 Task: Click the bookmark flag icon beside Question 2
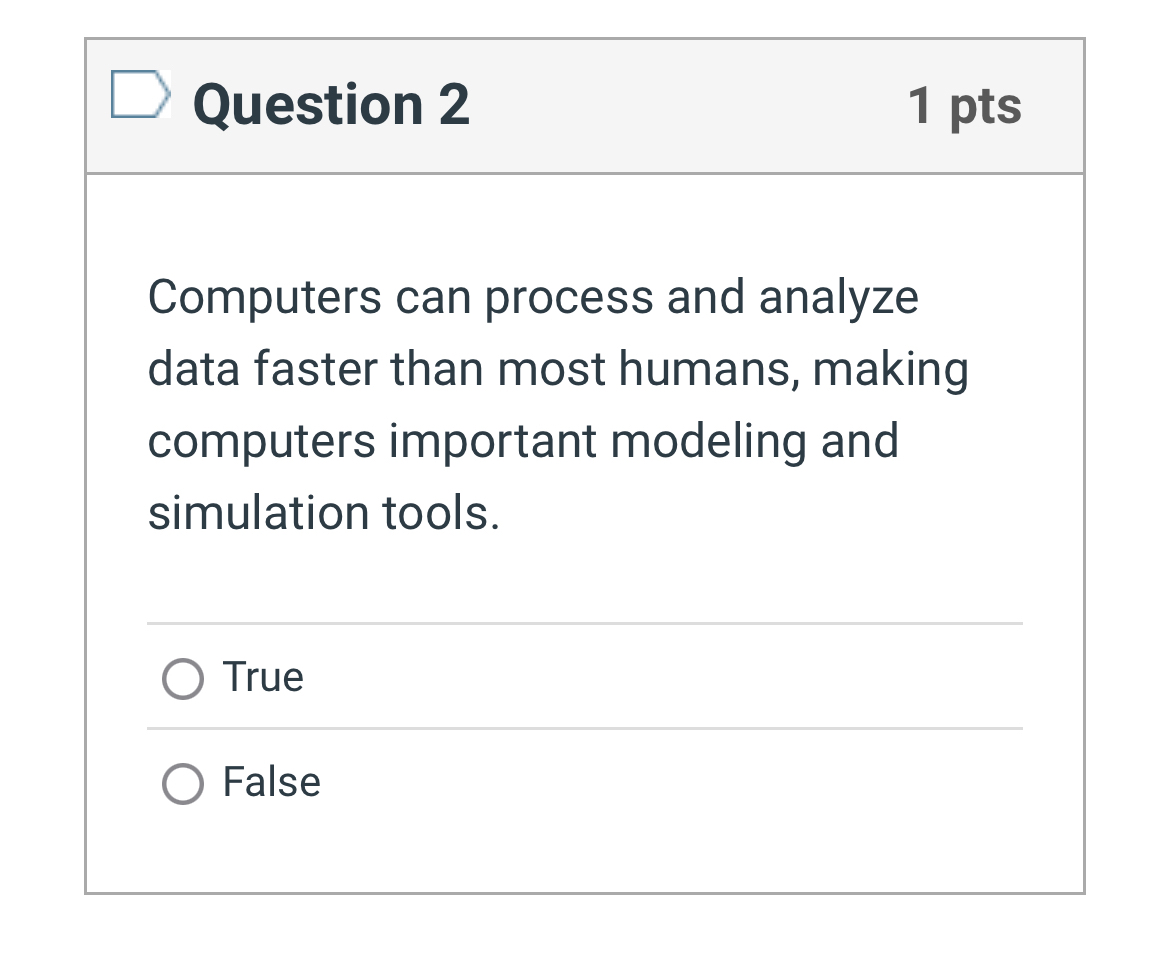coord(138,98)
